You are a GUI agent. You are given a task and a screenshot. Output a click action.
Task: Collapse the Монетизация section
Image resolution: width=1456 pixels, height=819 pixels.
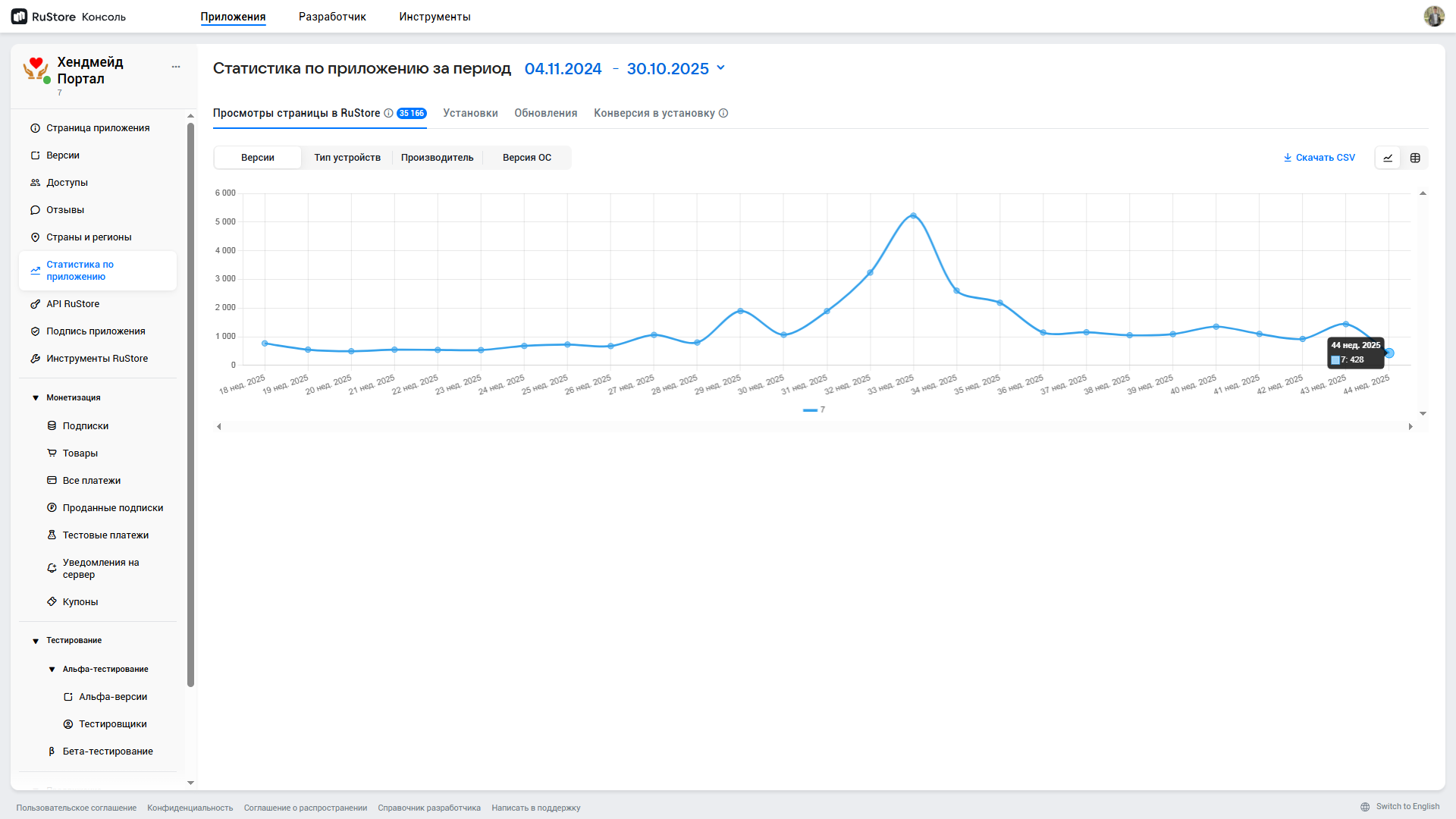point(36,398)
